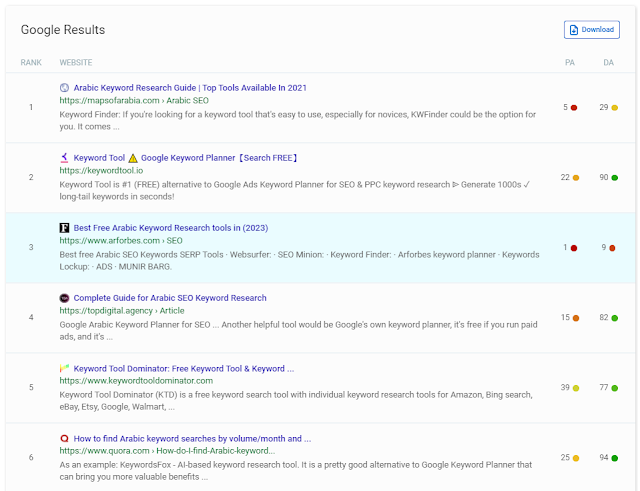Click the green DA dot beside 94
The width and height of the screenshot is (640, 491).
coord(615,458)
